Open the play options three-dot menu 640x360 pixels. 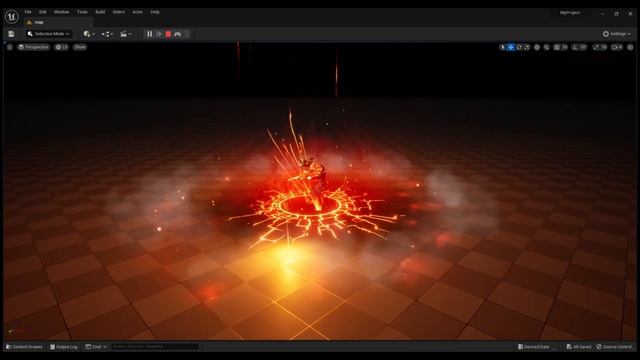[187, 34]
